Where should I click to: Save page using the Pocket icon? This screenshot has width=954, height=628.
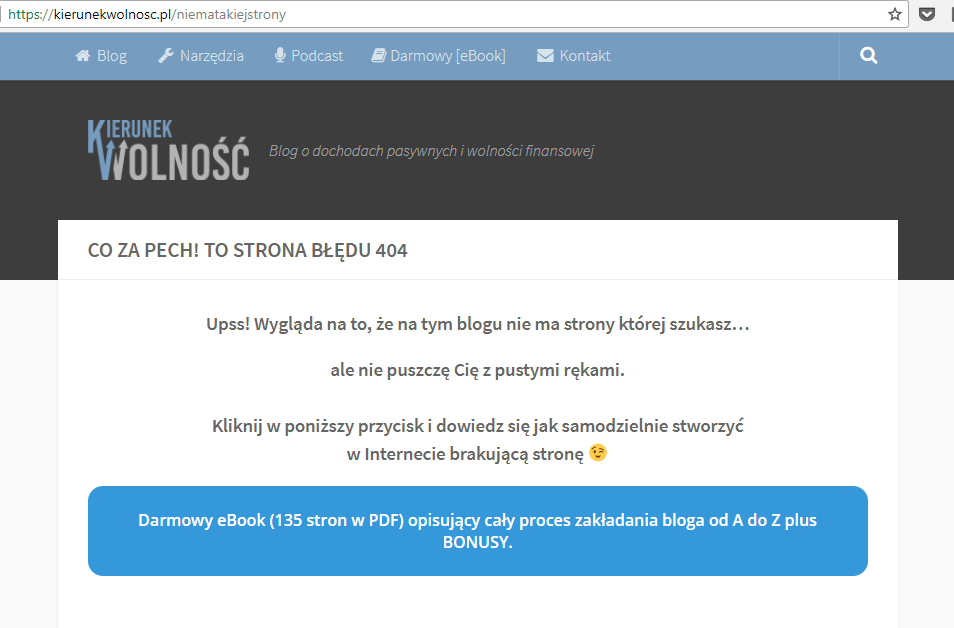pyautogui.click(x=926, y=14)
